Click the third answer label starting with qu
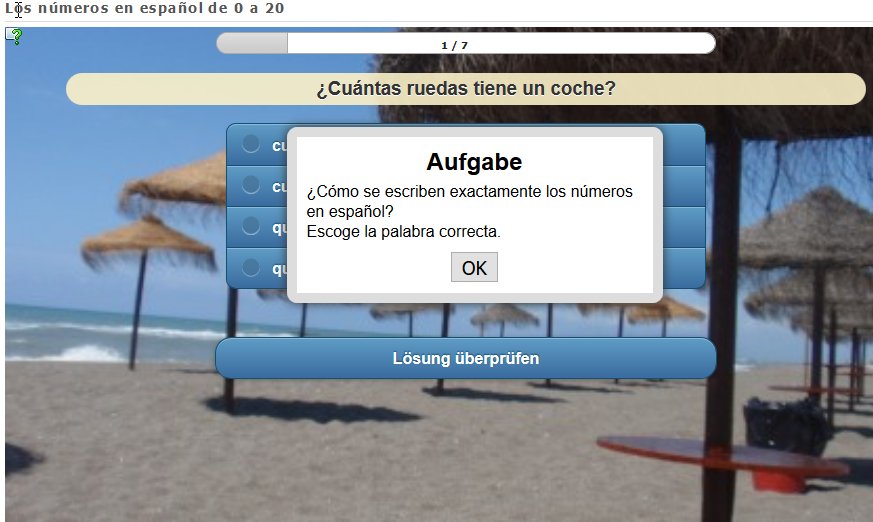The height and width of the screenshot is (522, 873). [279, 227]
